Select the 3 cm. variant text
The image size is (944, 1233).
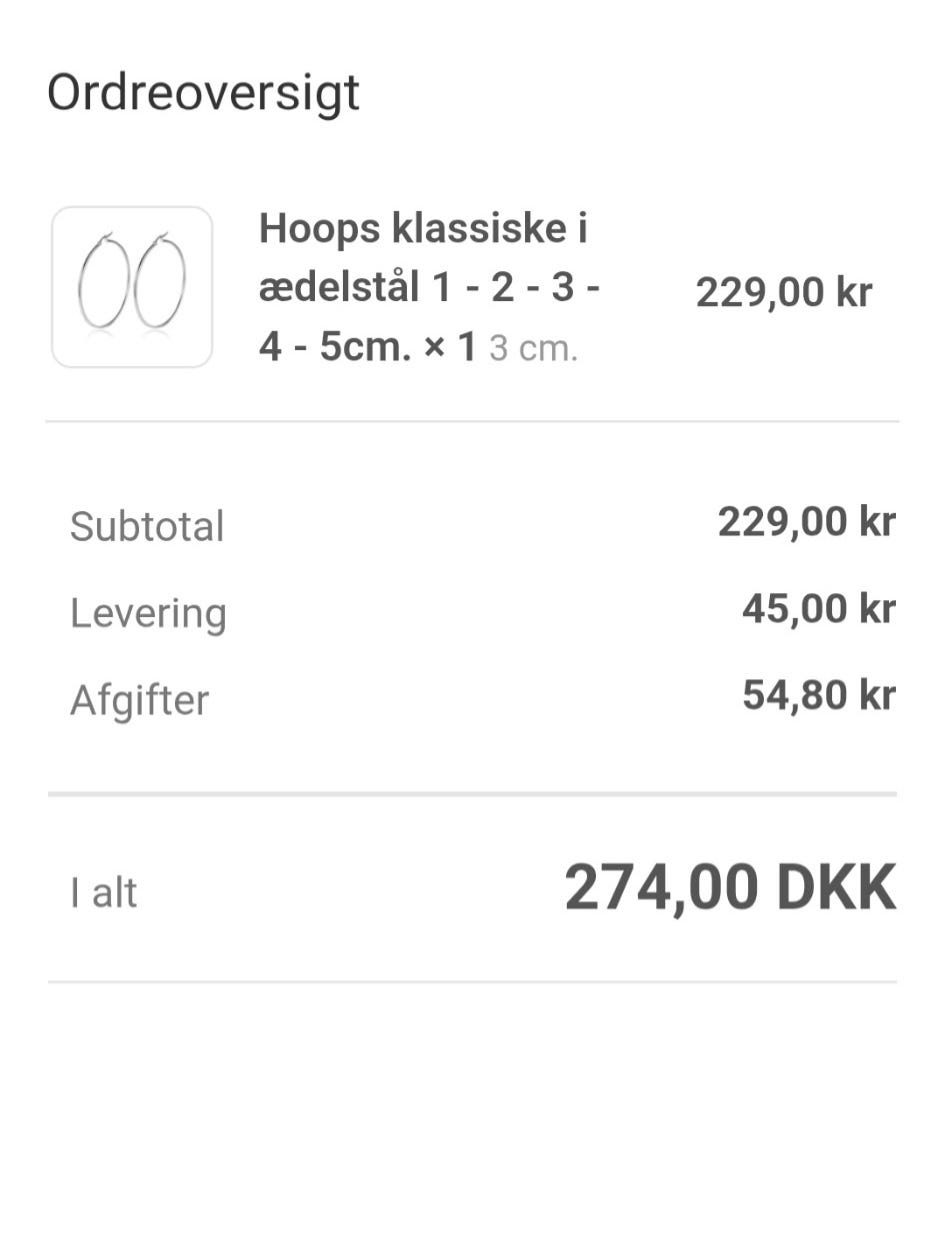coord(533,350)
